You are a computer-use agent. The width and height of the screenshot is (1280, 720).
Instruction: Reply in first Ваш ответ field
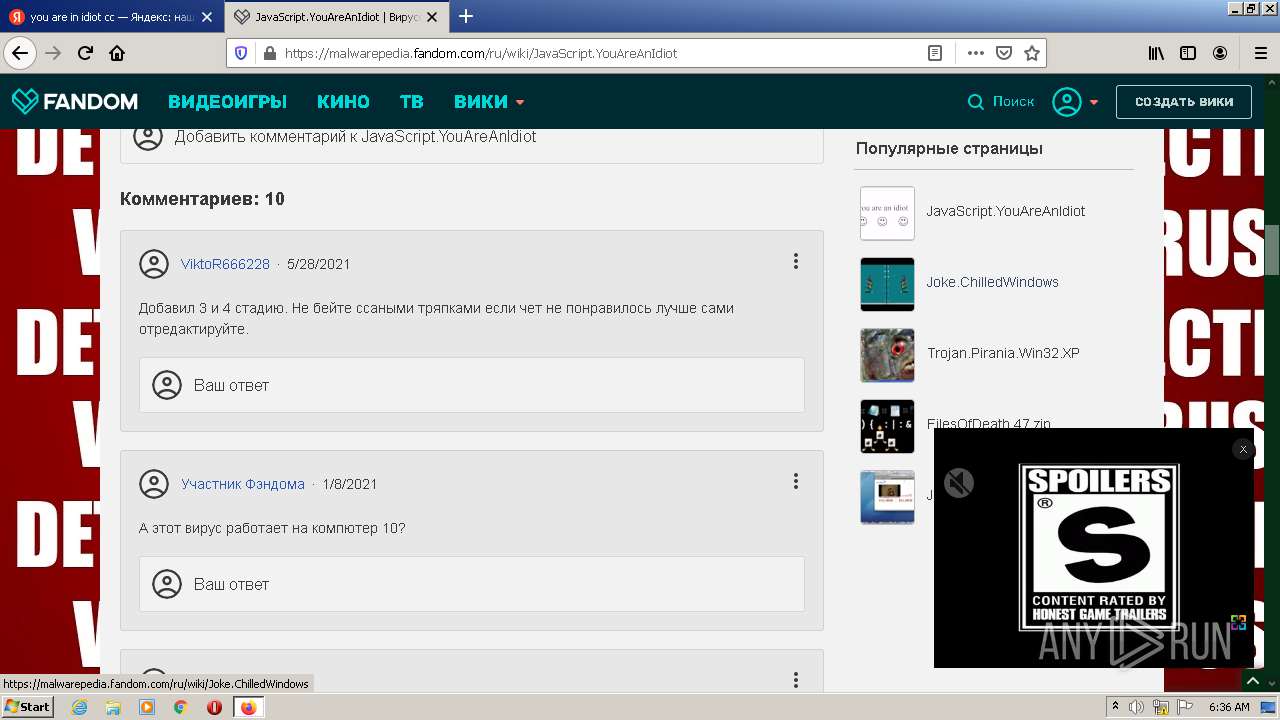pyautogui.click(x=471, y=385)
